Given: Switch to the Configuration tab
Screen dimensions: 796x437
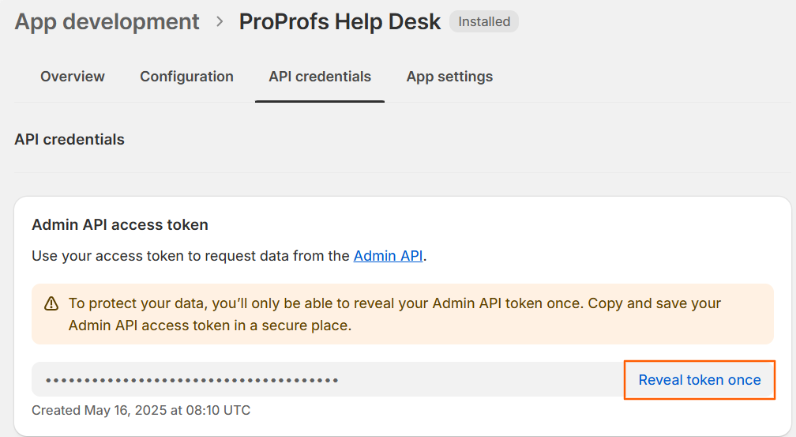Looking at the screenshot, I should click(x=187, y=76).
